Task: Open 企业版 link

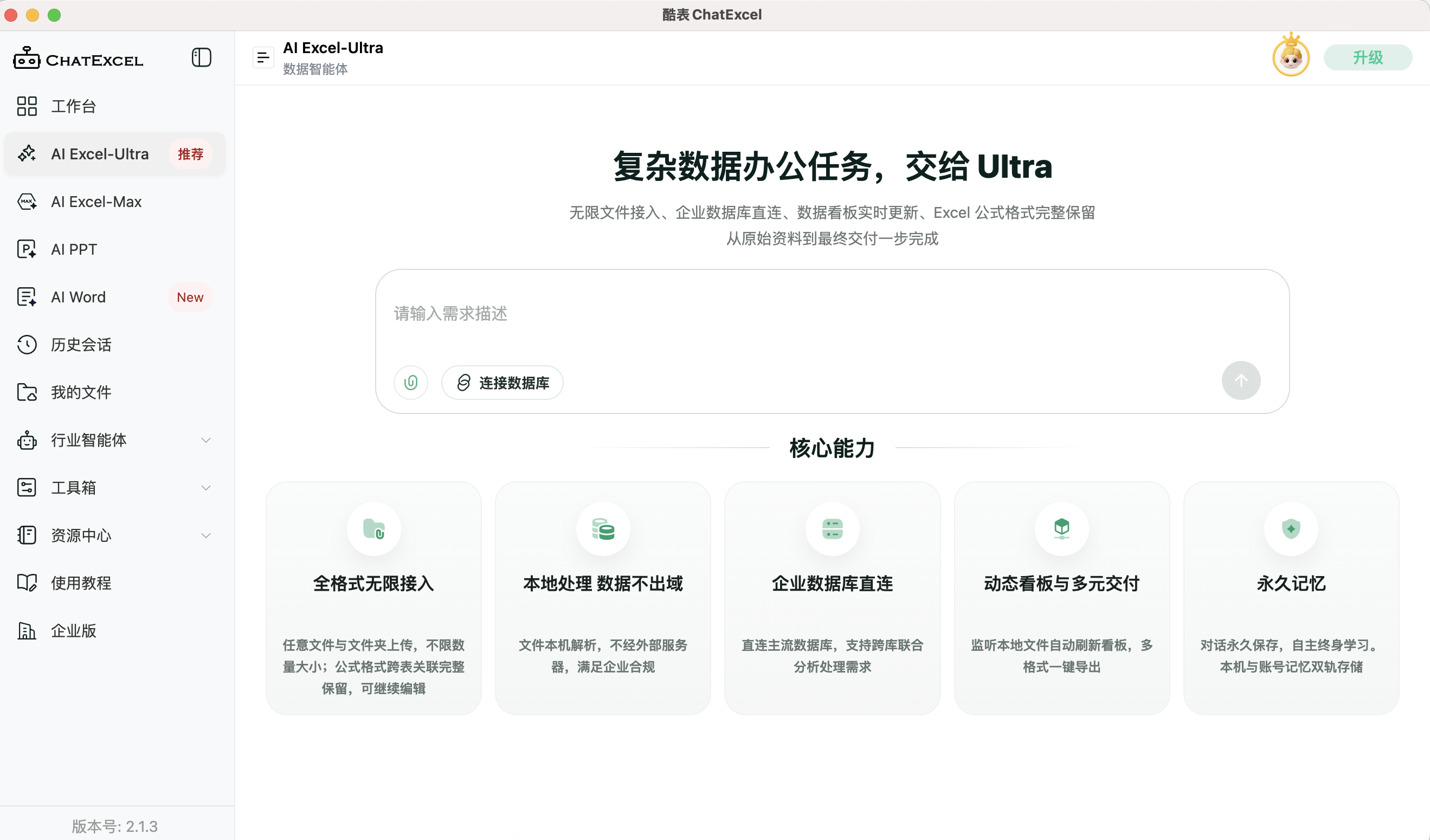Action: click(x=115, y=630)
